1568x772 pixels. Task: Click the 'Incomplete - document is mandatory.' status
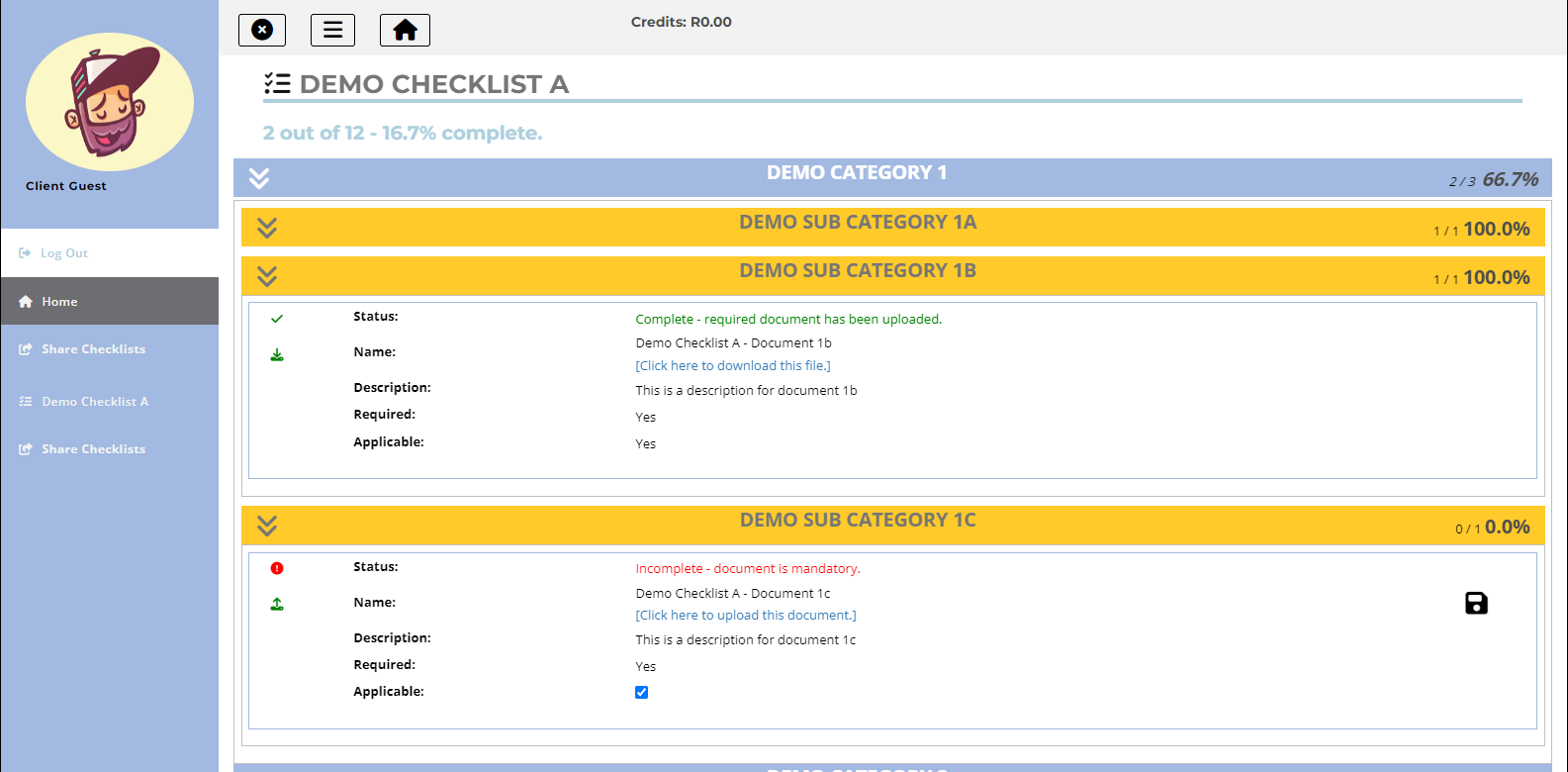tap(748, 568)
